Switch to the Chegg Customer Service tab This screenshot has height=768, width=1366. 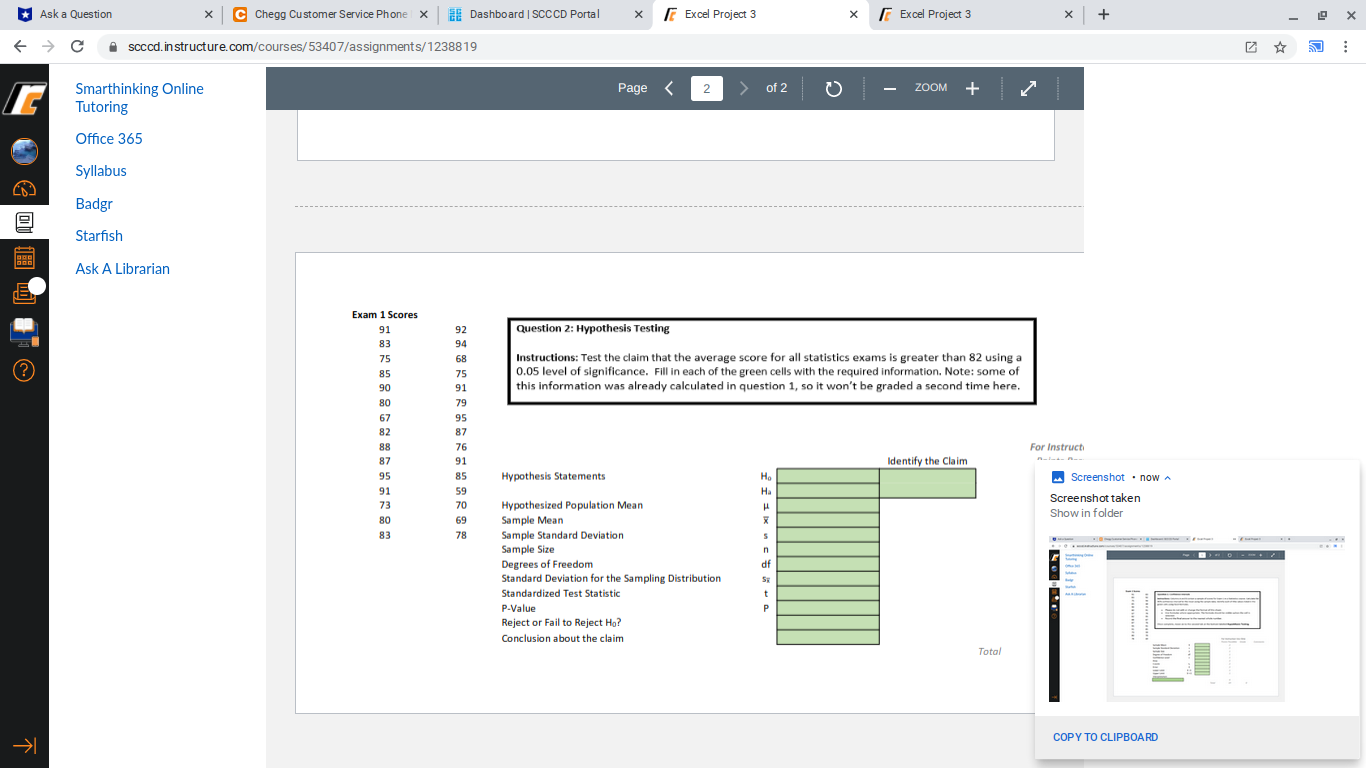coord(328,15)
